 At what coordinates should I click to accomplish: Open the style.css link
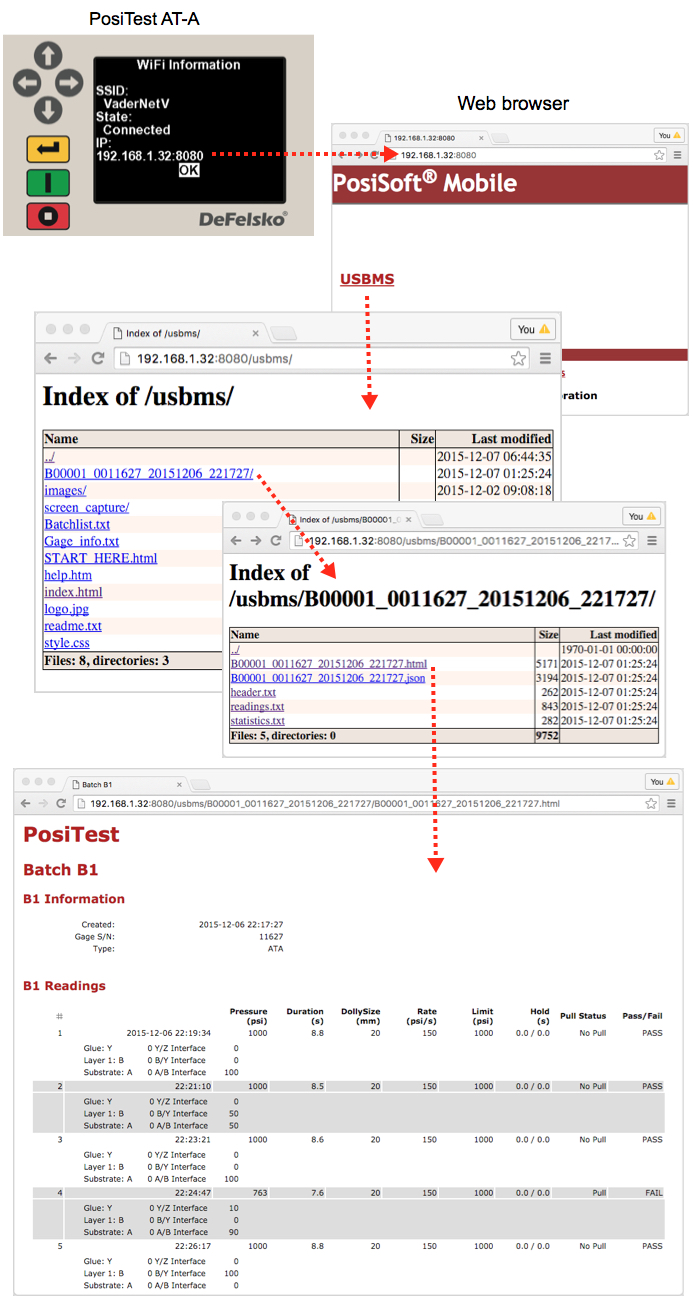point(67,643)
